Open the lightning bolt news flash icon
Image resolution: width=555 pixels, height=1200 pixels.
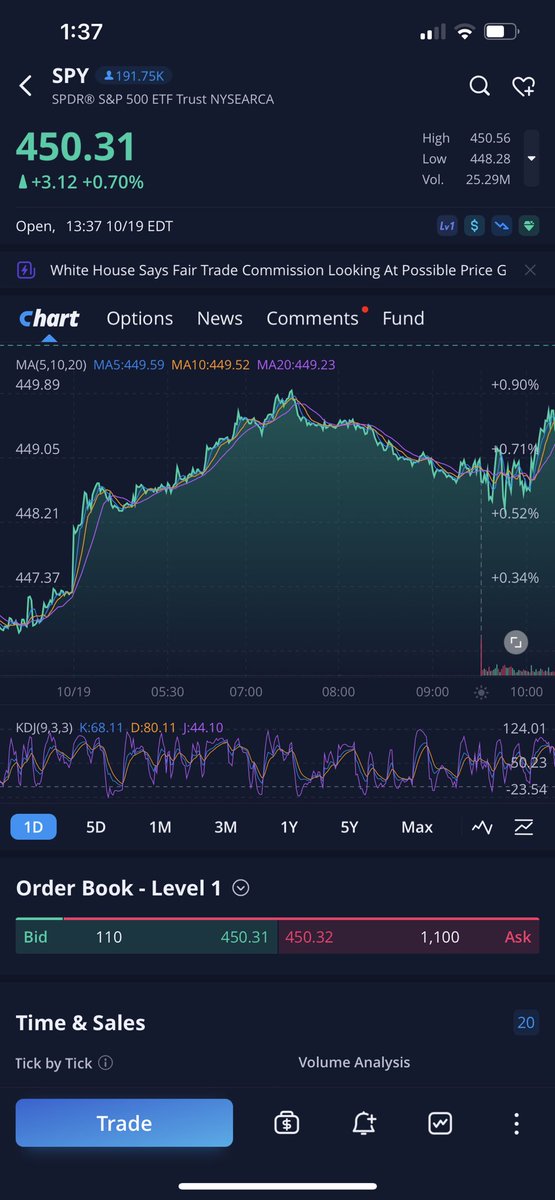(x=27, y=270)
